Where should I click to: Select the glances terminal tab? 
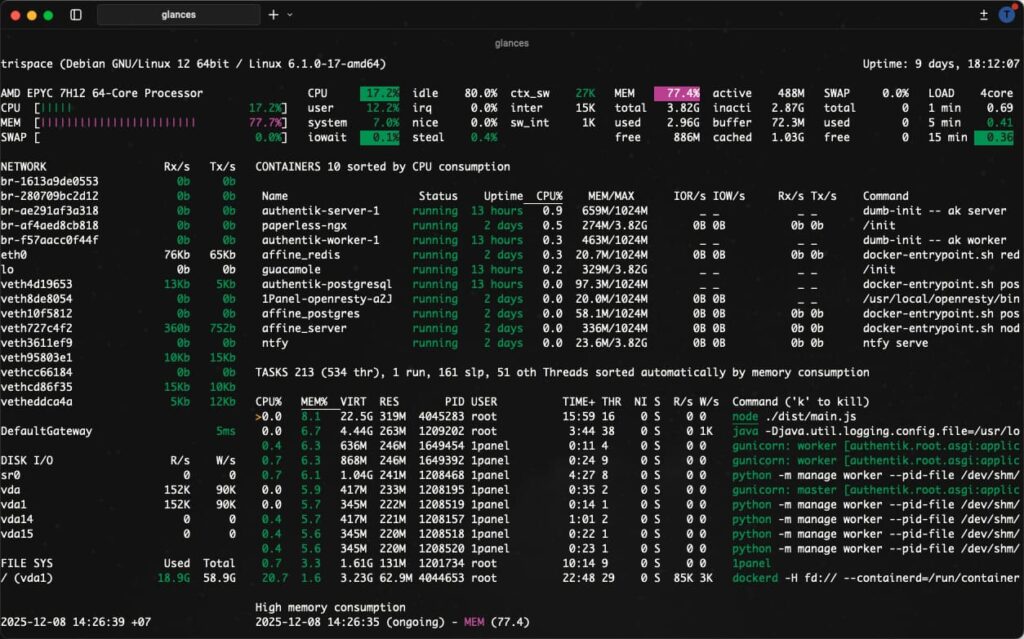[180, 14]
